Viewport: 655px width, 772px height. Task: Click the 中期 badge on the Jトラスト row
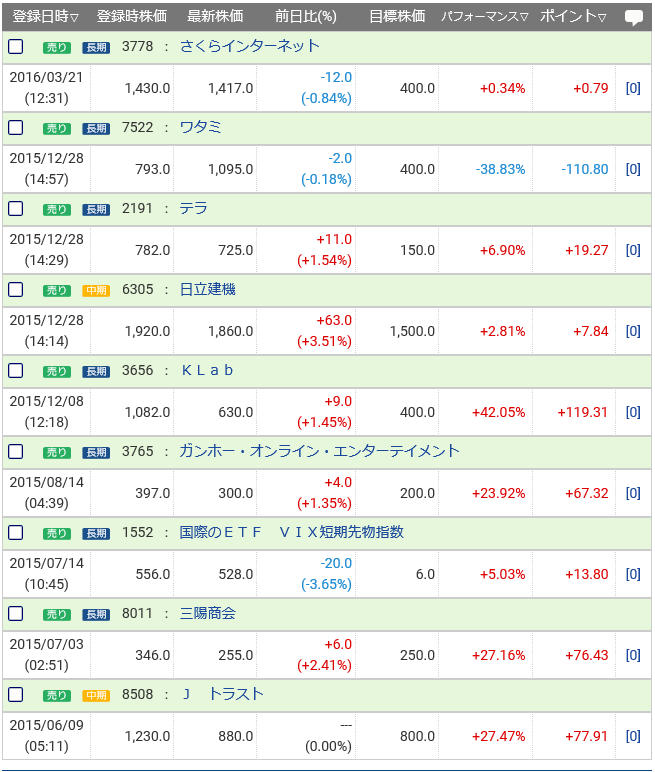[x=96, y=695]
